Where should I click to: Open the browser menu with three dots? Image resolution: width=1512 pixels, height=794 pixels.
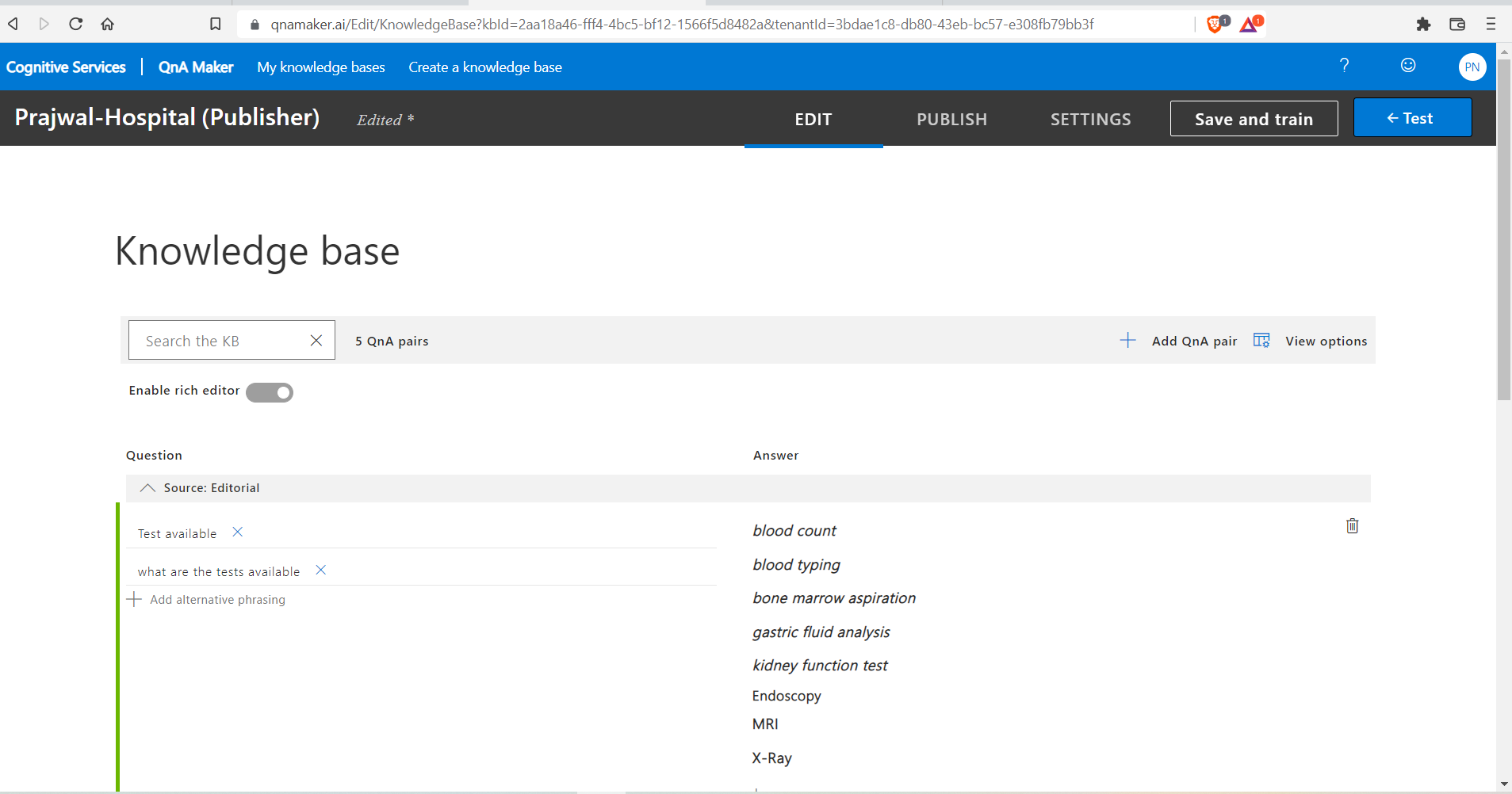pyautogui.click(x=1490, y=24)
